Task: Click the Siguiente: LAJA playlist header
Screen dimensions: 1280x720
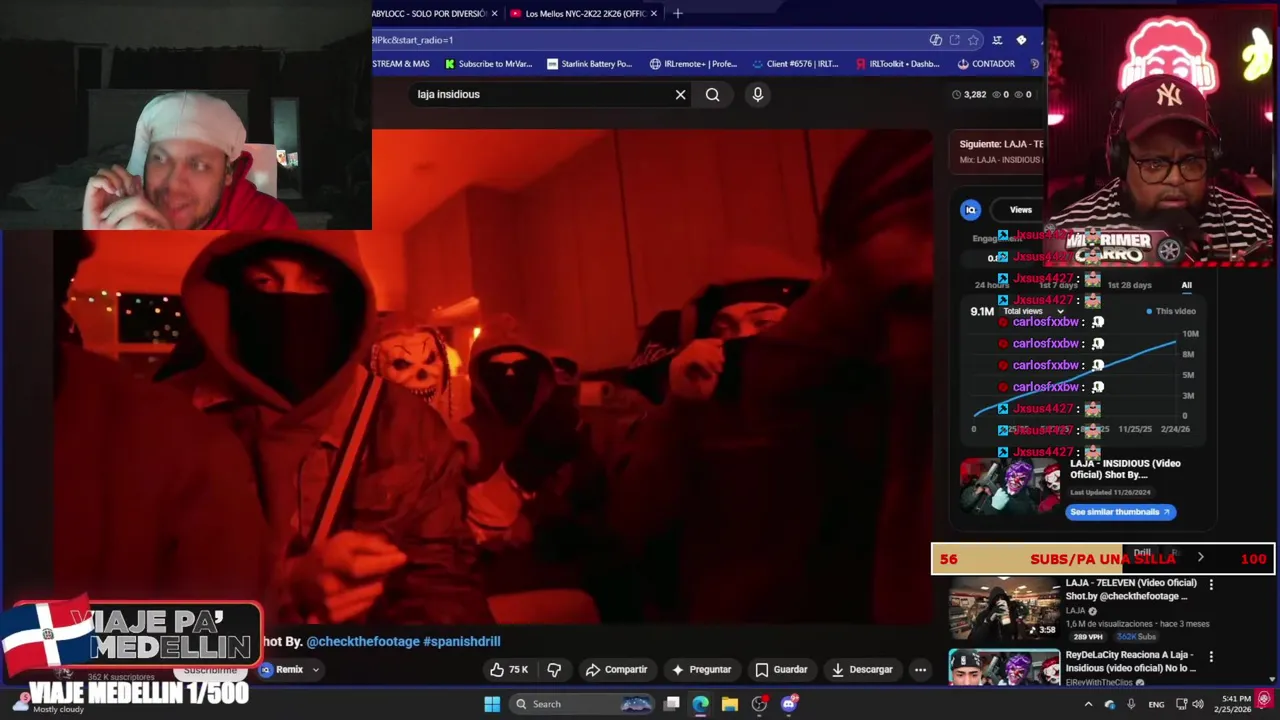Action: (x=1001, y=144)
